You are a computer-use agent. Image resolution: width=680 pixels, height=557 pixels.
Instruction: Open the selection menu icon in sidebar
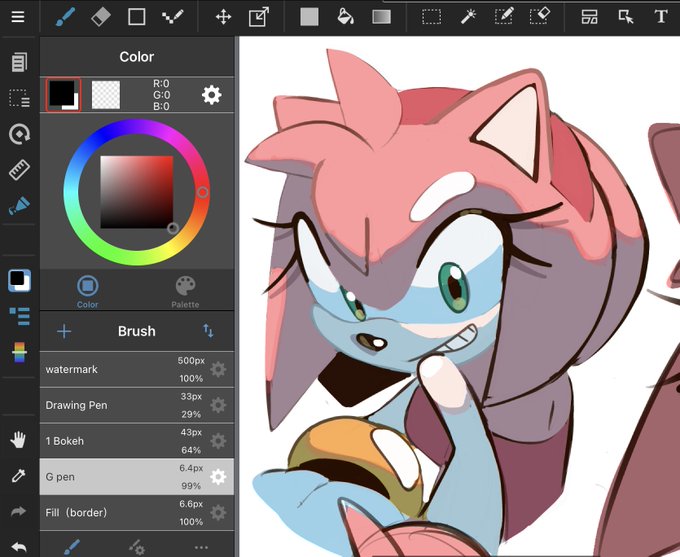(x=19, y=98)
